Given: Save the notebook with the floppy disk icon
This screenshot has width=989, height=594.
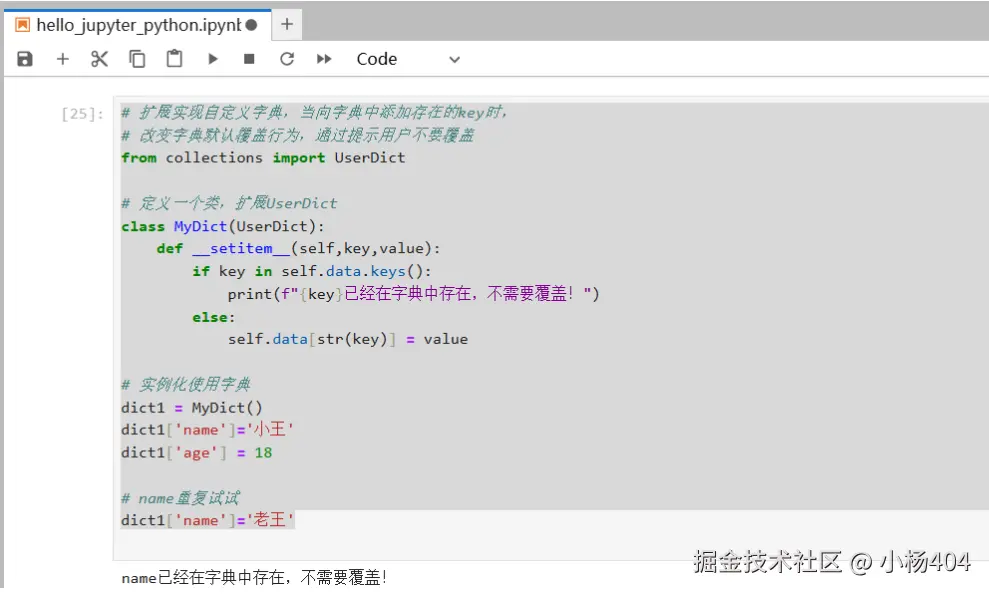Looking at the screenshot, I should point(25,59).
